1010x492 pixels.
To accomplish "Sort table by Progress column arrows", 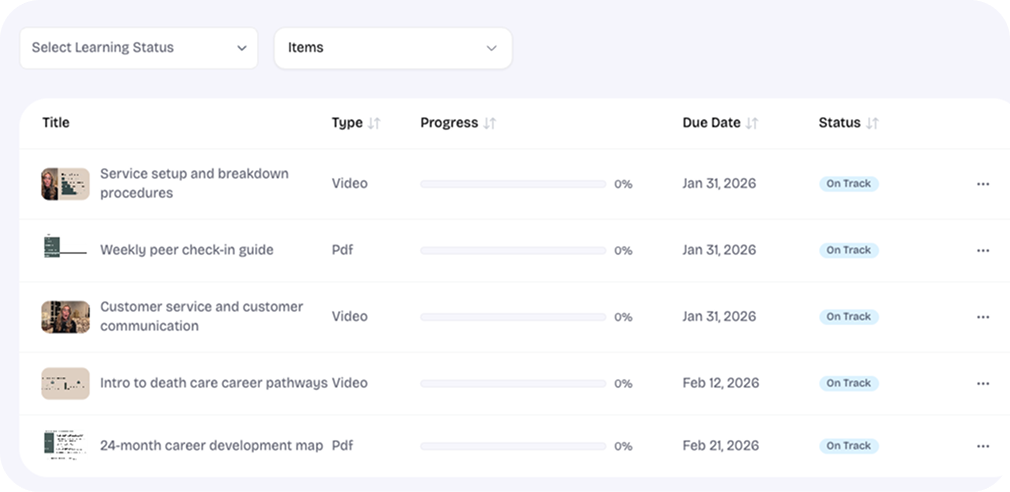I will point(490,123).
